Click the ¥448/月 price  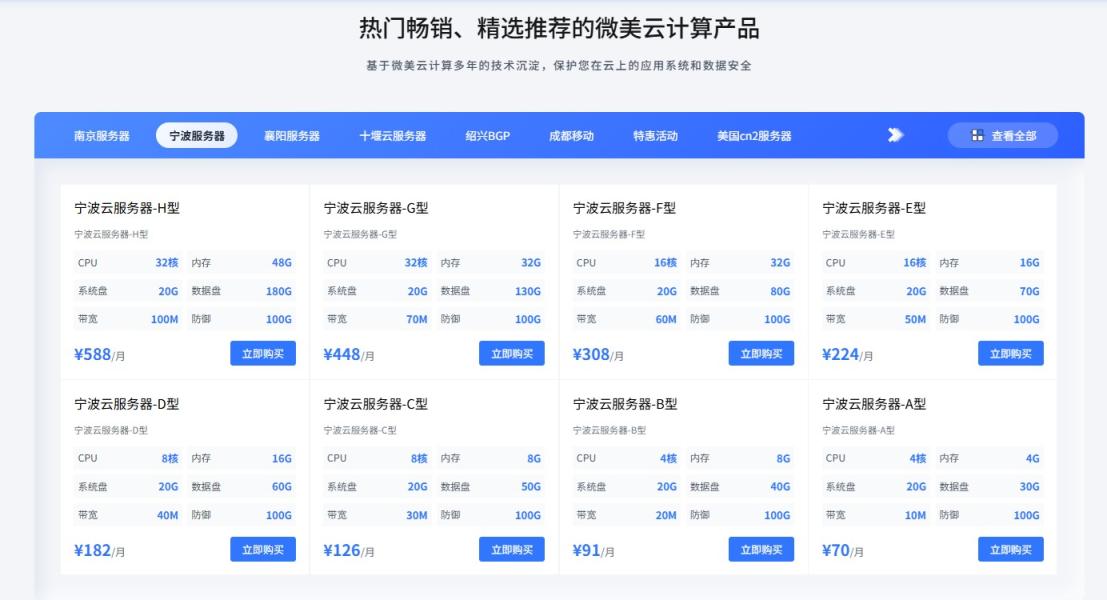tap(349, 354)
